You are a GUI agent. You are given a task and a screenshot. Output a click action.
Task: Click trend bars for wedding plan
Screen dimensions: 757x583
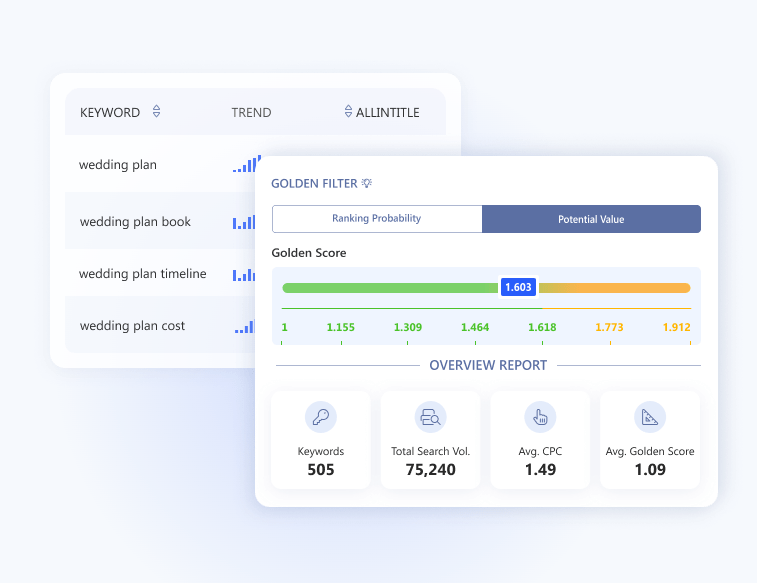click(247, 164)
